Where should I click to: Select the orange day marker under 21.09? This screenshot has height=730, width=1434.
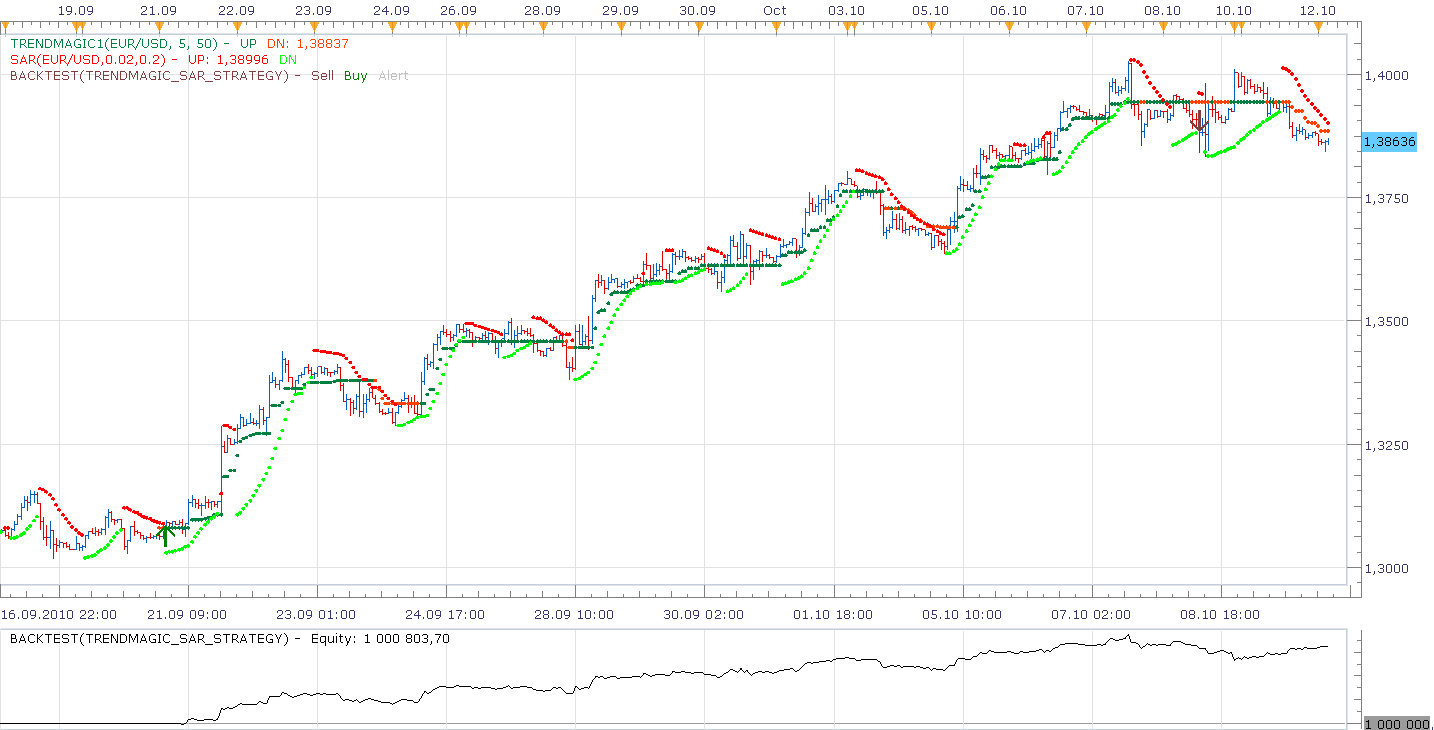tap(159, 27)
